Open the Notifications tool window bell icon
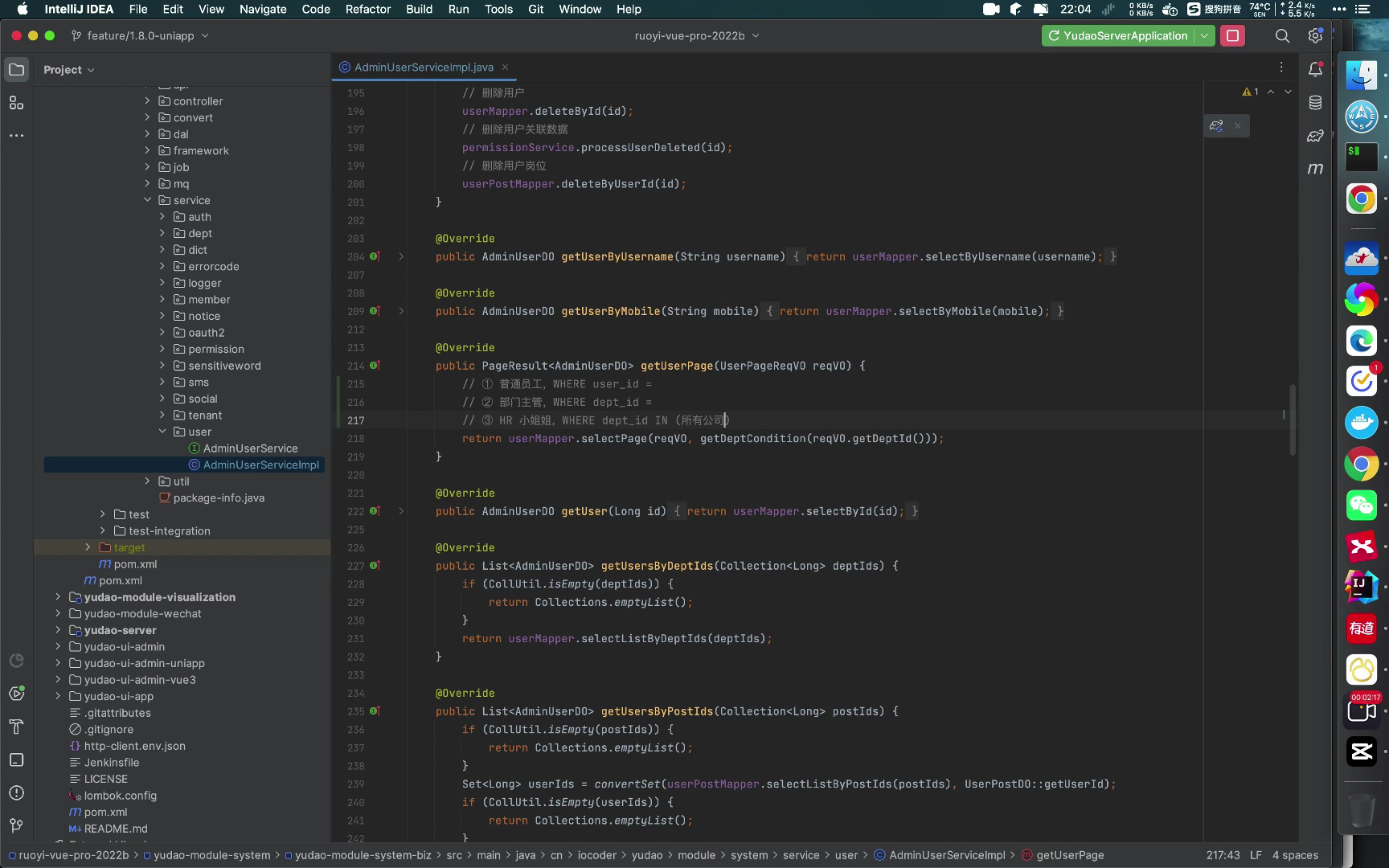Image resolution: width=1389 pixels, height=868 pixels. (1315, 70)
